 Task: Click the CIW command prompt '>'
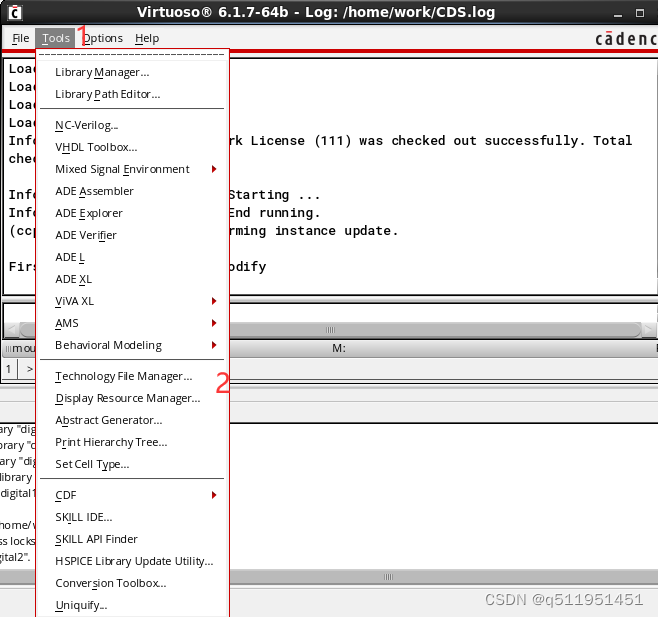click(29, 369)
